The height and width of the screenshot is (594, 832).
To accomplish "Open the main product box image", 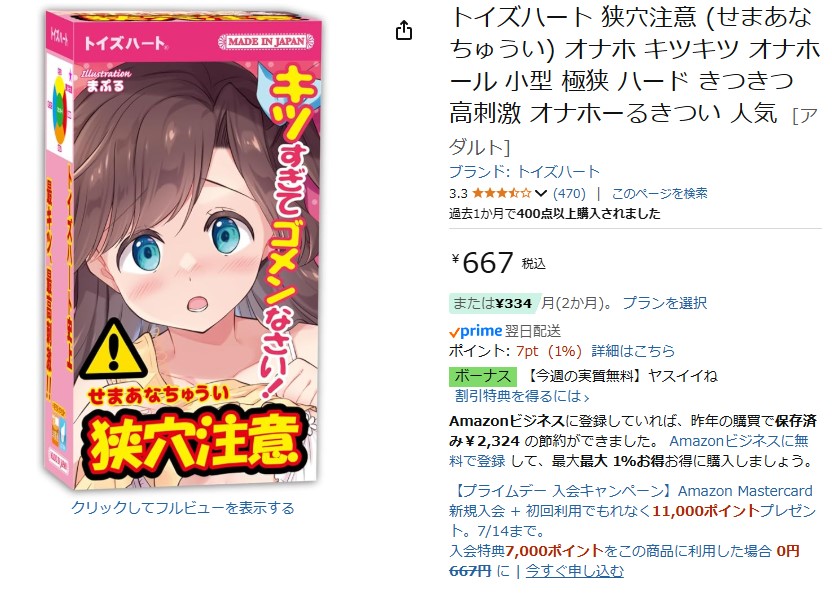I will click(x=183, y=249).
